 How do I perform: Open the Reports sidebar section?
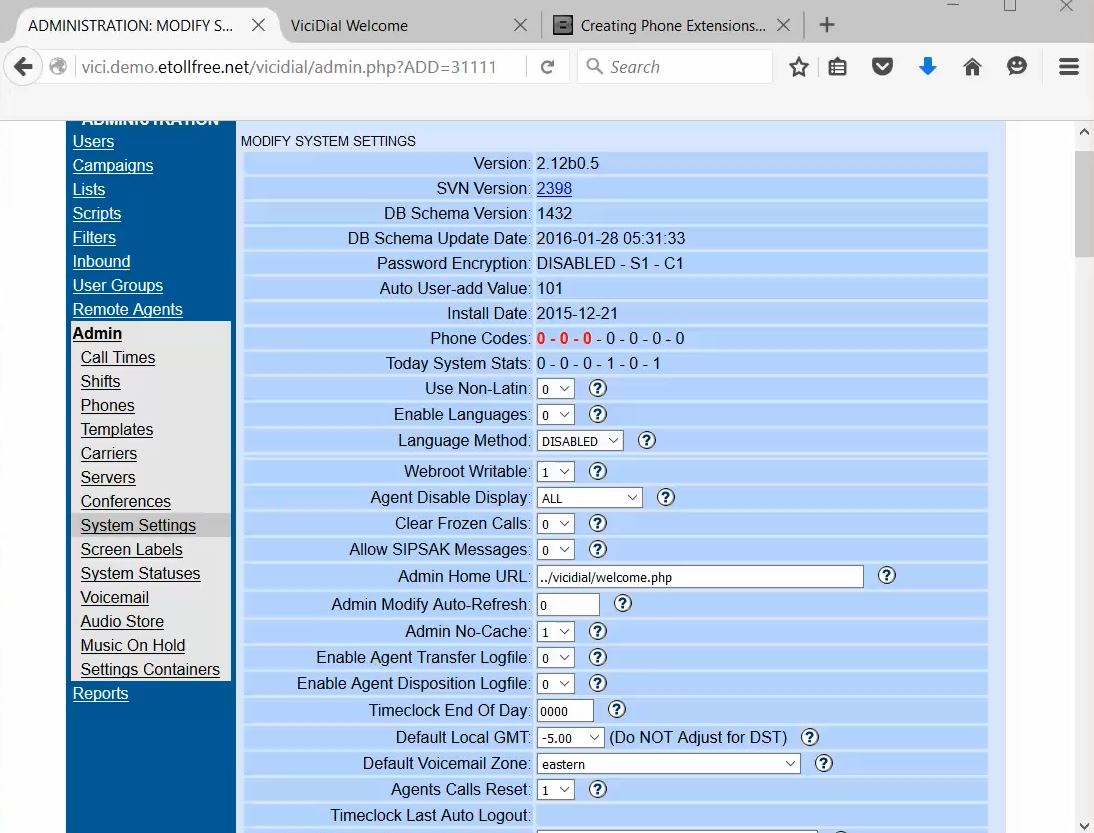point(100,693)
